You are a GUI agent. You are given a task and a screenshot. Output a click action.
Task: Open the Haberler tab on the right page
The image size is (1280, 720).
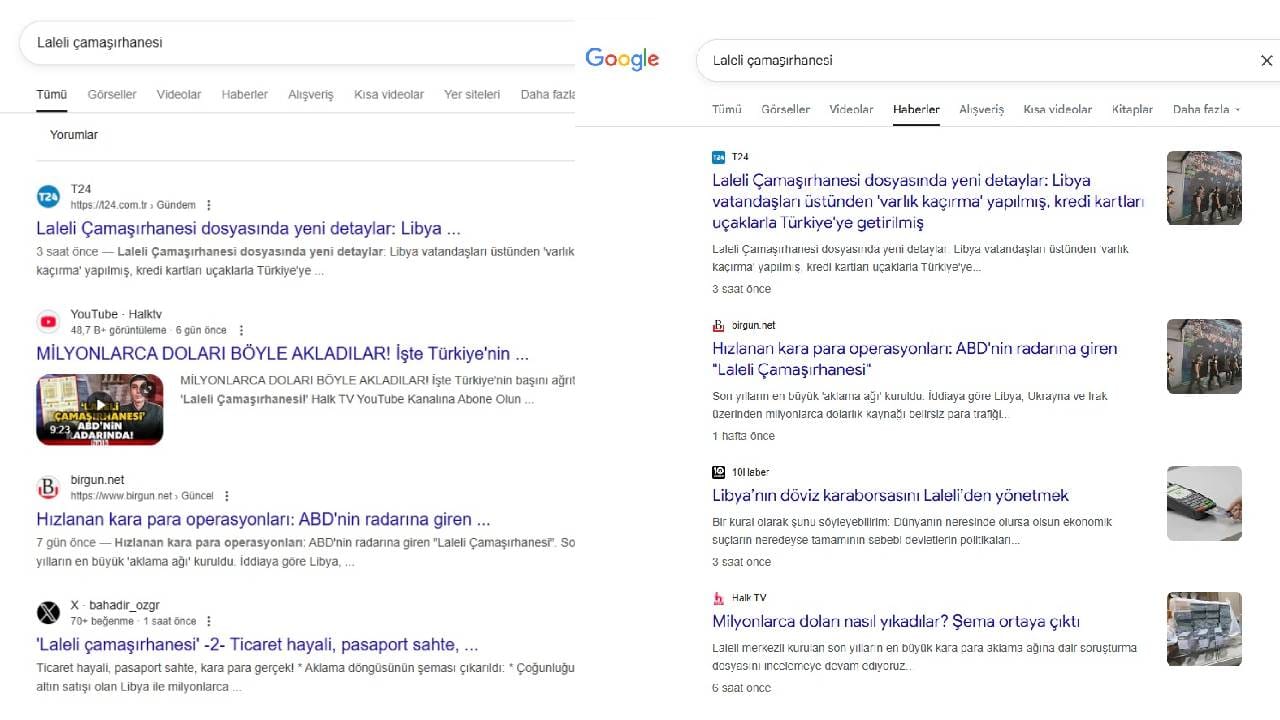(x=915, y=110)
